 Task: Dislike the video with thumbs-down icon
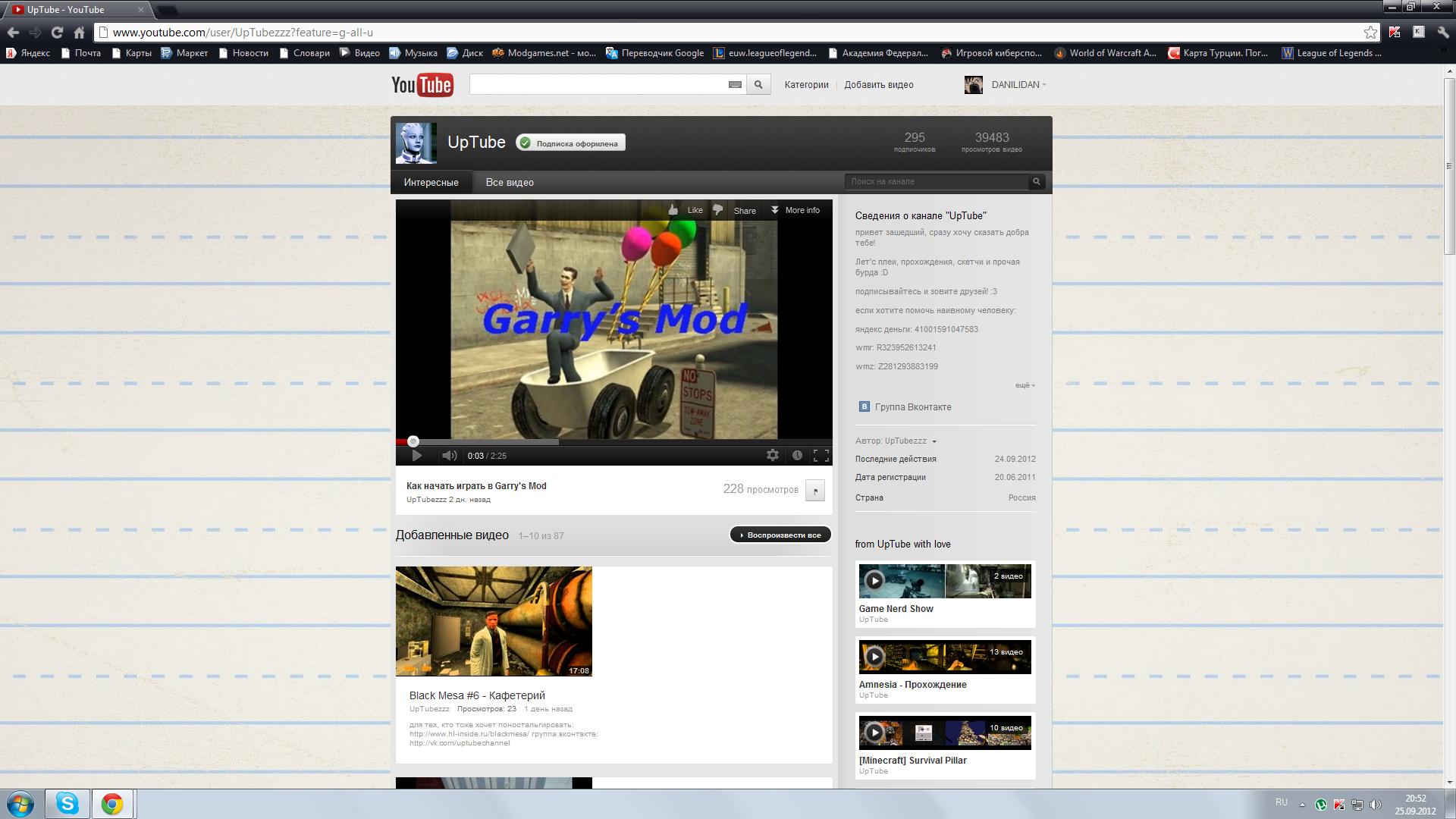point(717,210)
